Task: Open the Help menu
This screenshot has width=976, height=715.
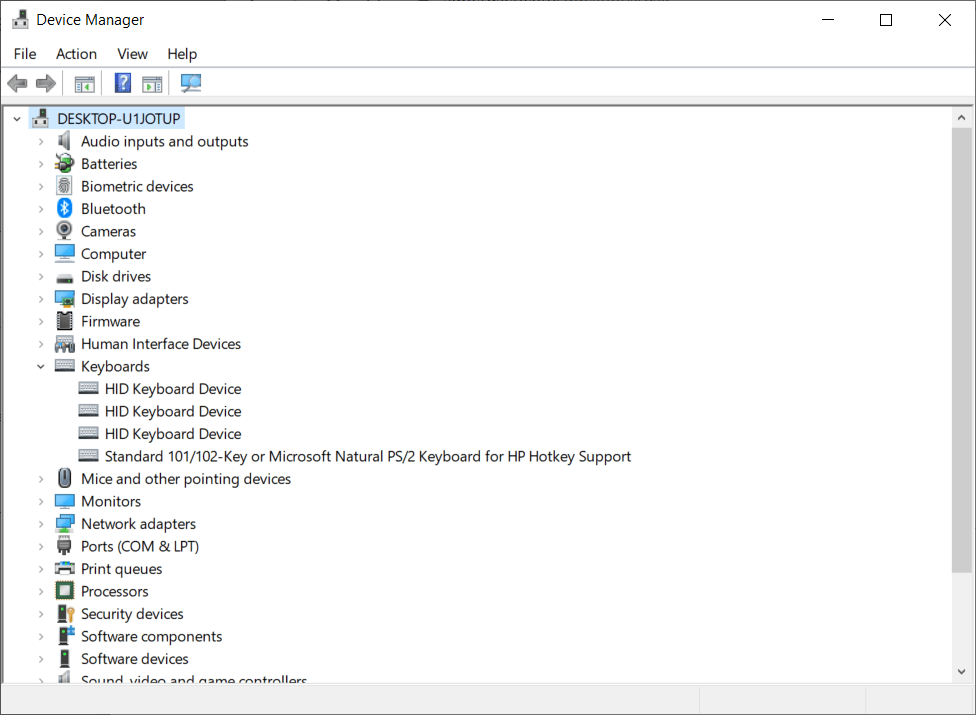Action: pos(182,54)
